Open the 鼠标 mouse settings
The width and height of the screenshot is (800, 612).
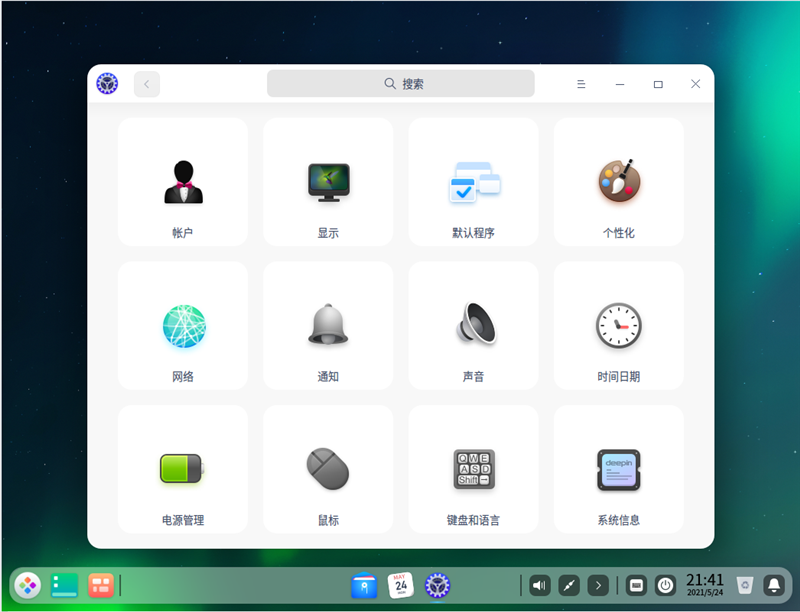[328, 469]
